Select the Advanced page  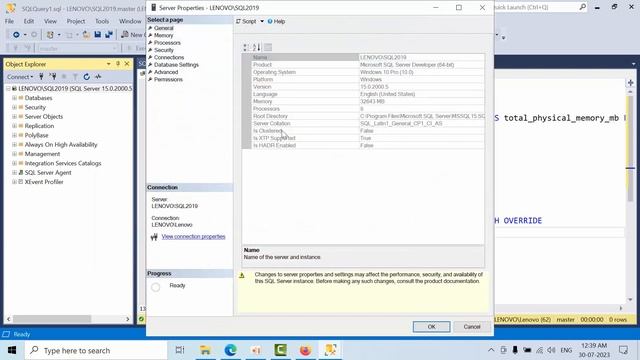click(166, 72)
